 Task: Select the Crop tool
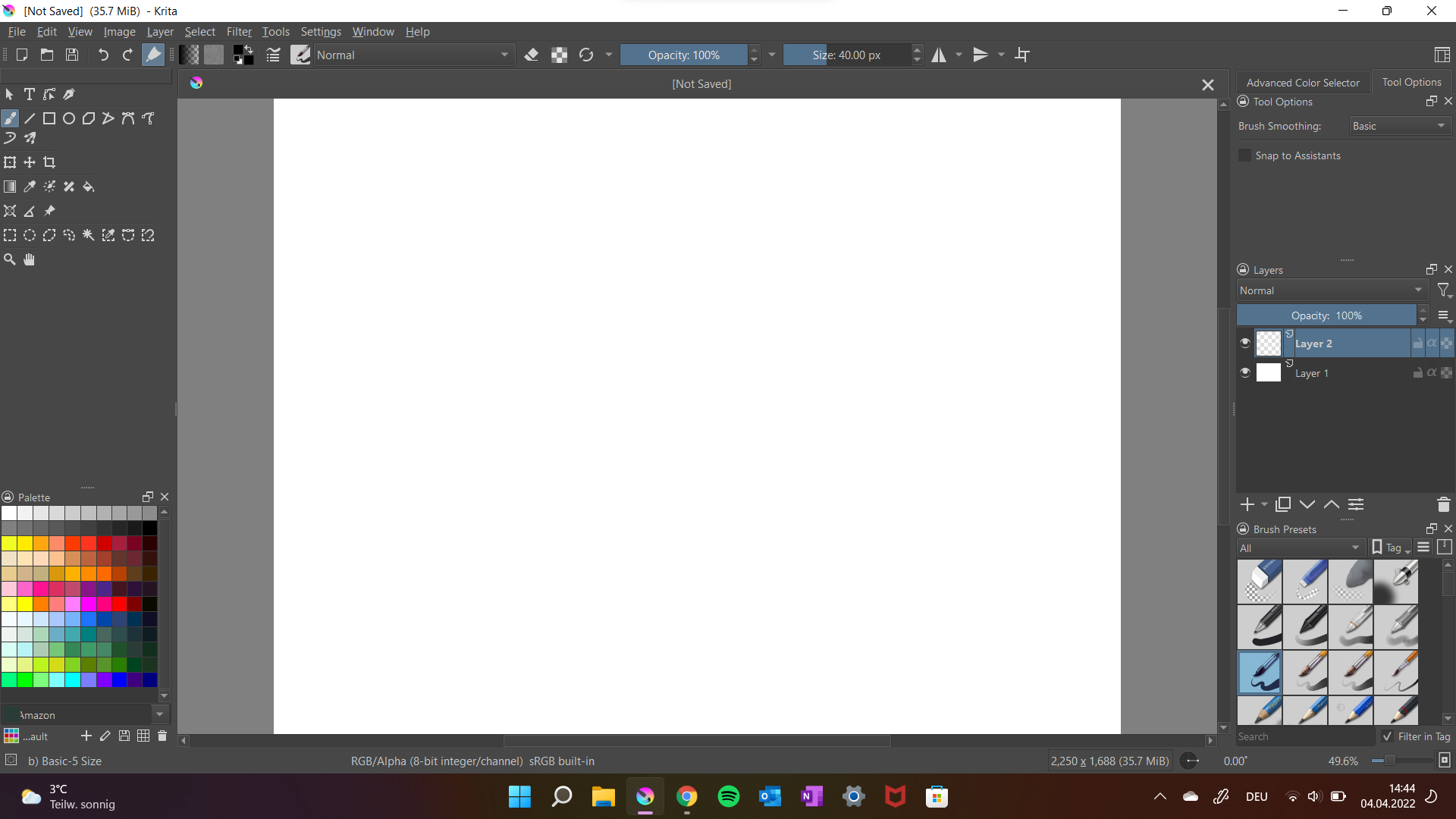49,162
